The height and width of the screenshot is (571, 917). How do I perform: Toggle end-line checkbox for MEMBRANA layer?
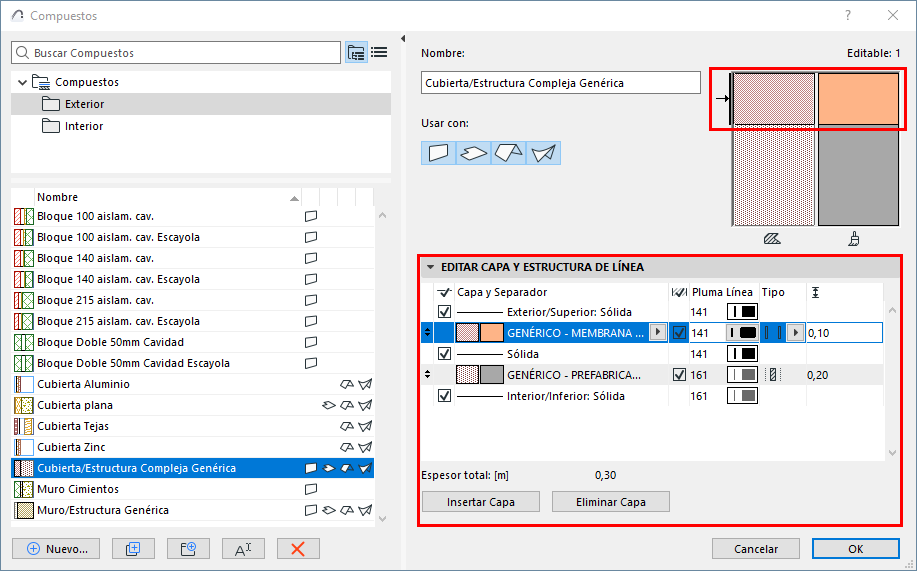[x=679, y=333]
